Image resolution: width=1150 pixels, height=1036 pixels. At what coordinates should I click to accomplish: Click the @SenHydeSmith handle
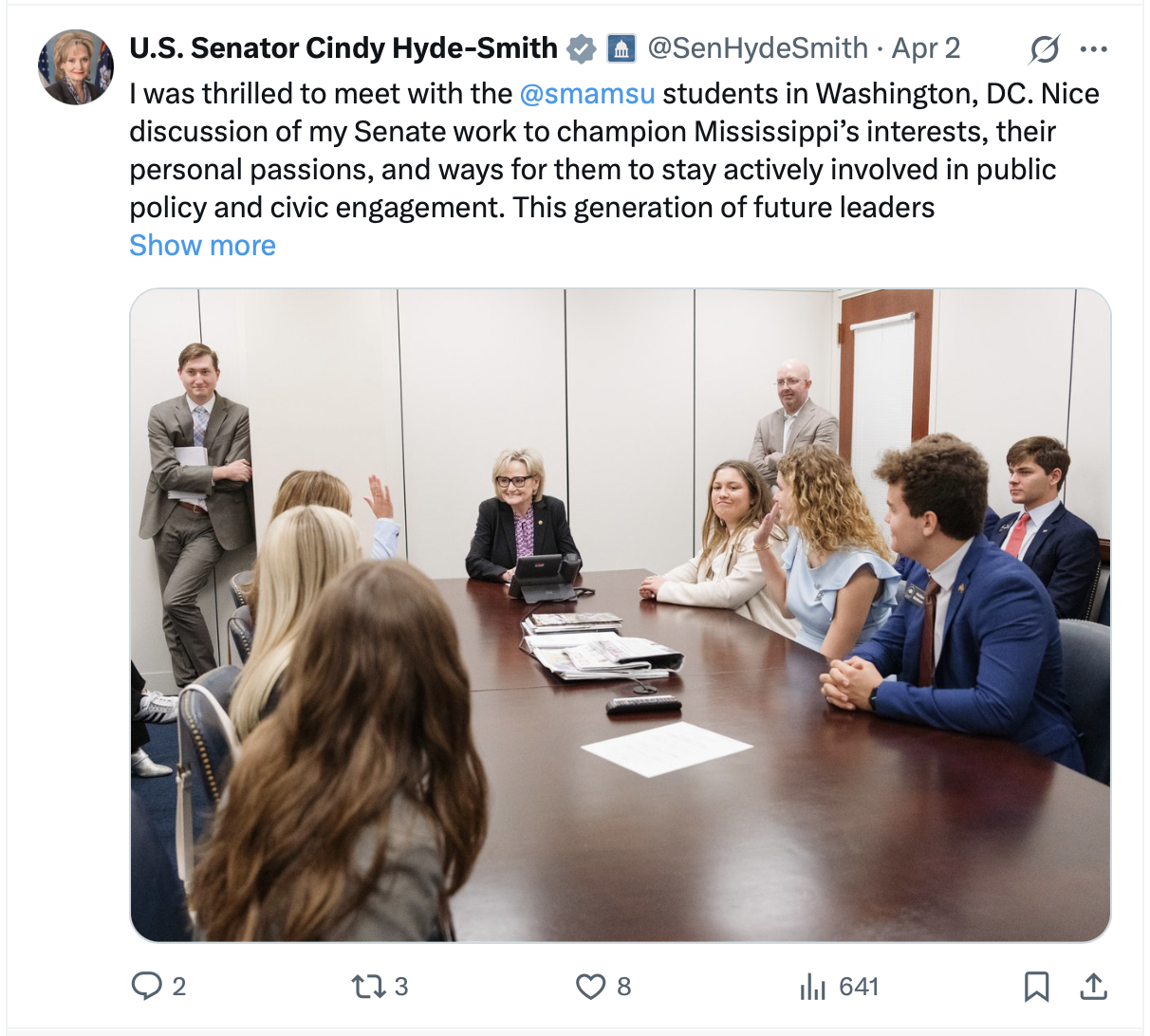pyautogui.click(x=757, y=48)
